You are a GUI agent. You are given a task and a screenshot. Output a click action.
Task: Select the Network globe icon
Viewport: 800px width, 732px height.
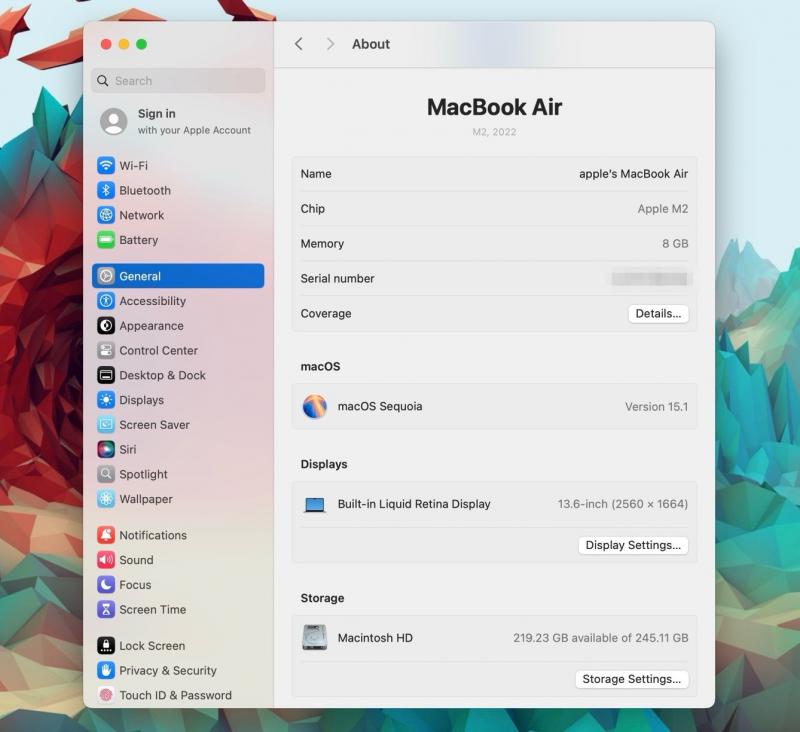[x=106, y=215]
